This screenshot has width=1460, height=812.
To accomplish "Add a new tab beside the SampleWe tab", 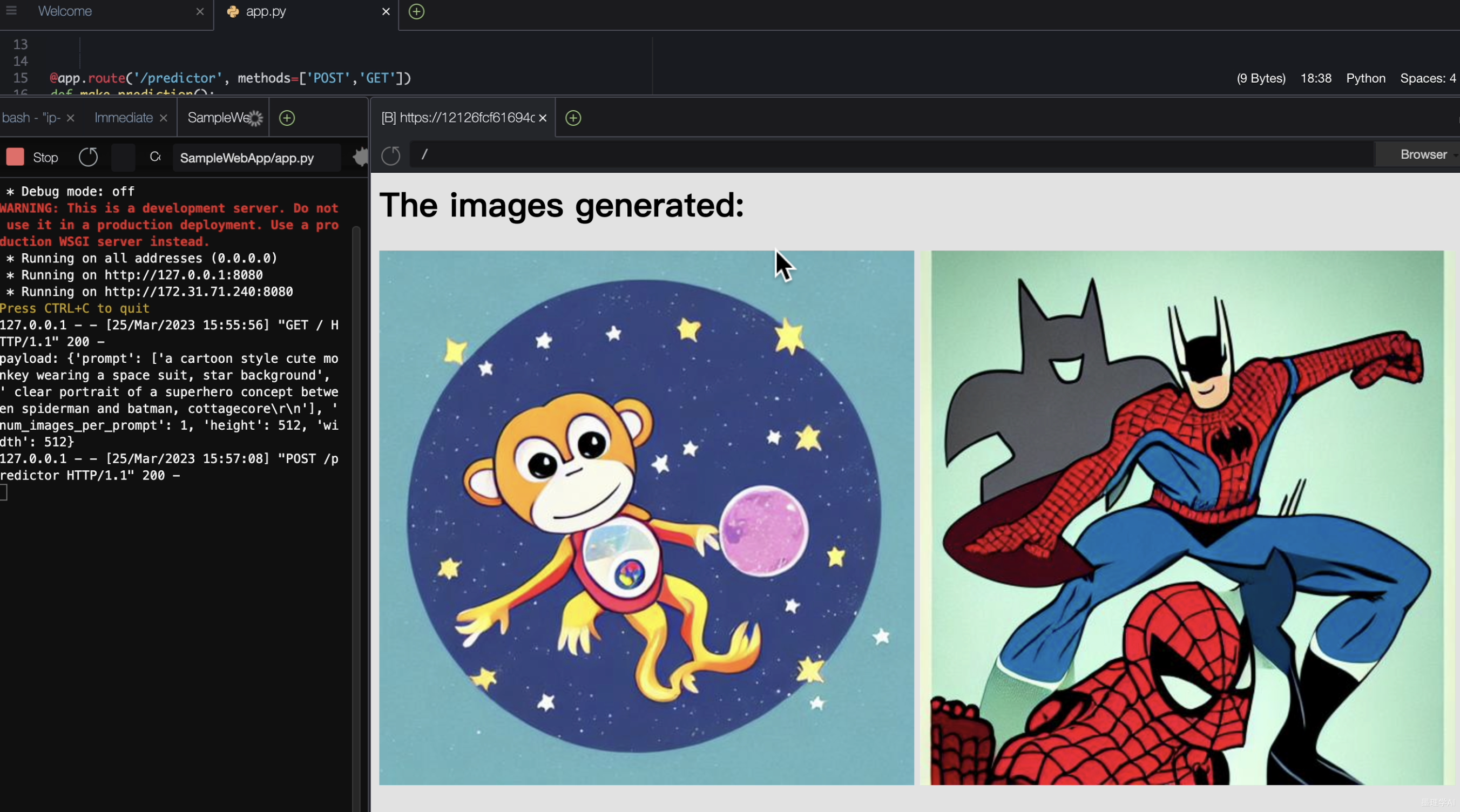I will pyautogui.click(x=287, y=118).
